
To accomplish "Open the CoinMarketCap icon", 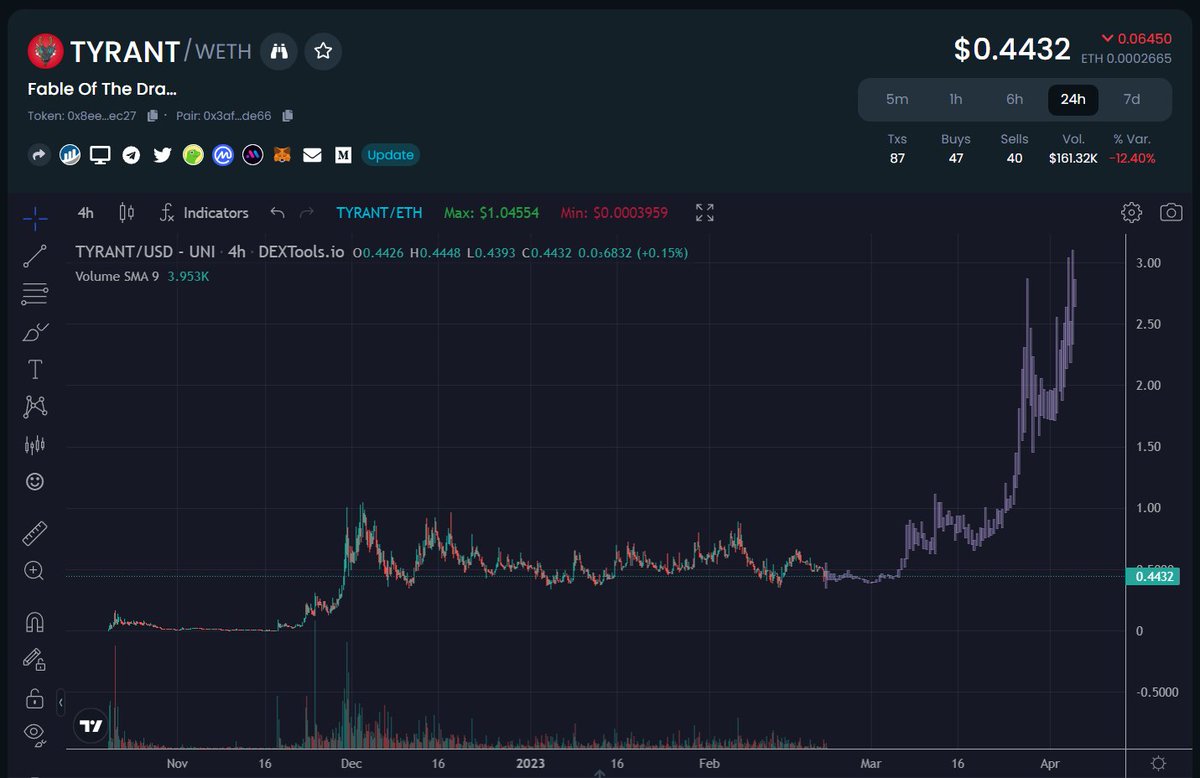I will click(222, 155).
